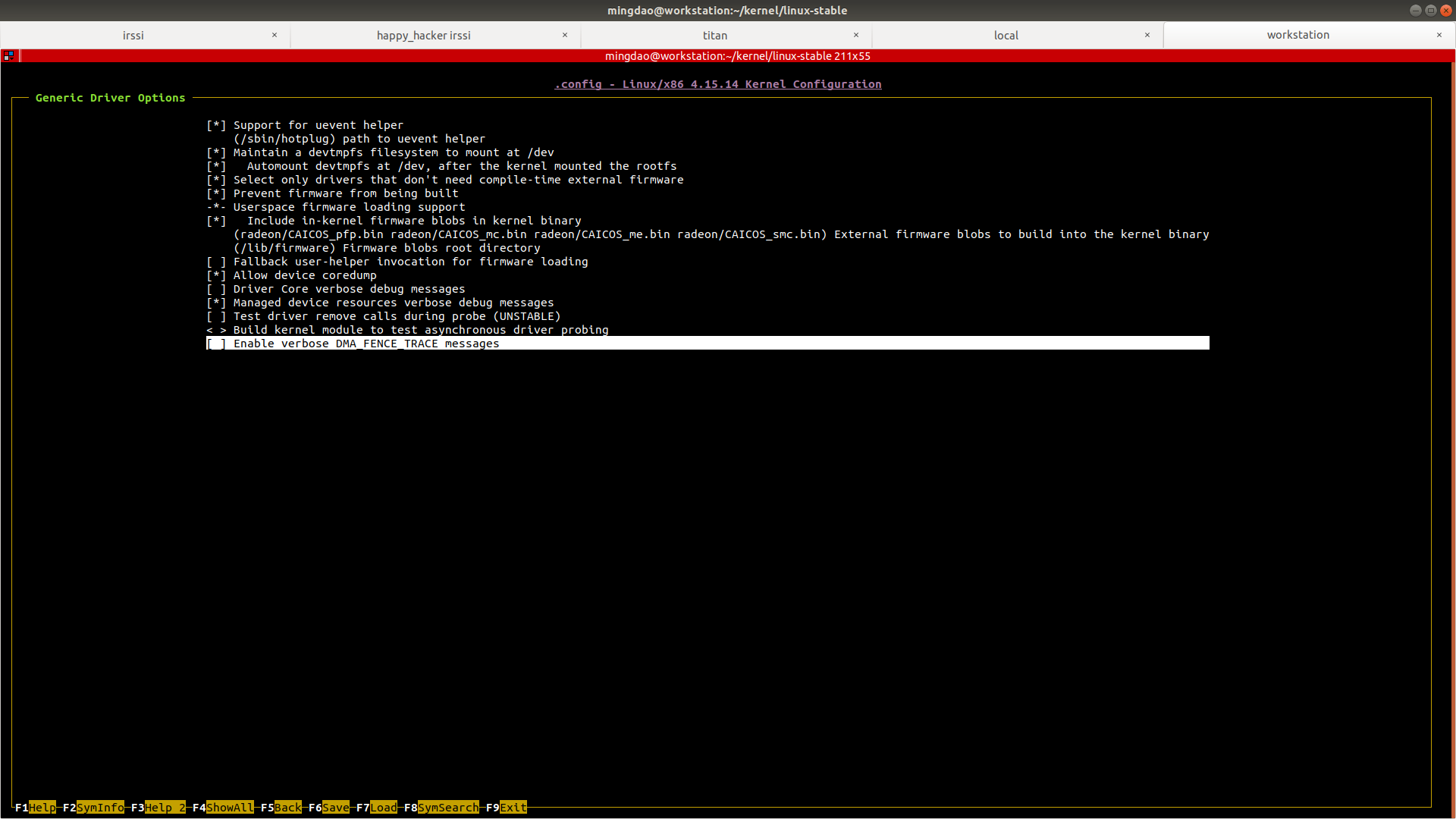
Task: Click F9 Exit in the bottom bar
Action: pos(507,808)
